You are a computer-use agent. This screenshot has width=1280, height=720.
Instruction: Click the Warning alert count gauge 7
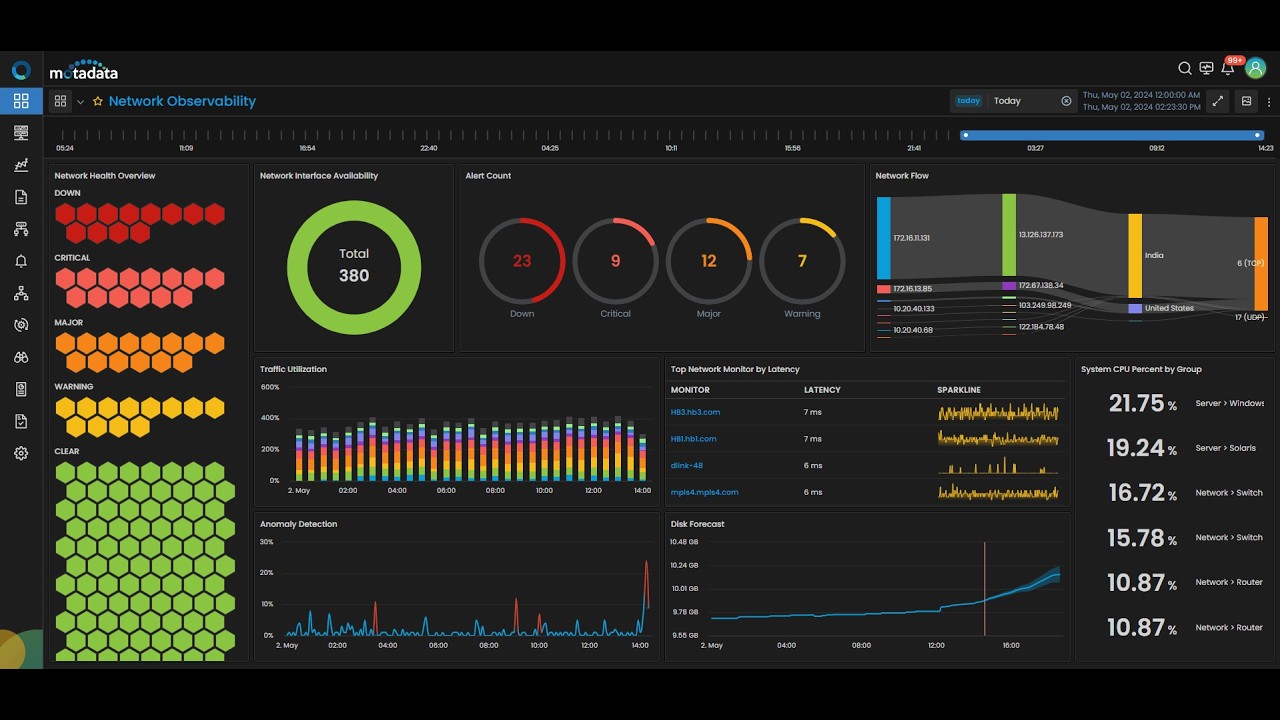point(802,261)
